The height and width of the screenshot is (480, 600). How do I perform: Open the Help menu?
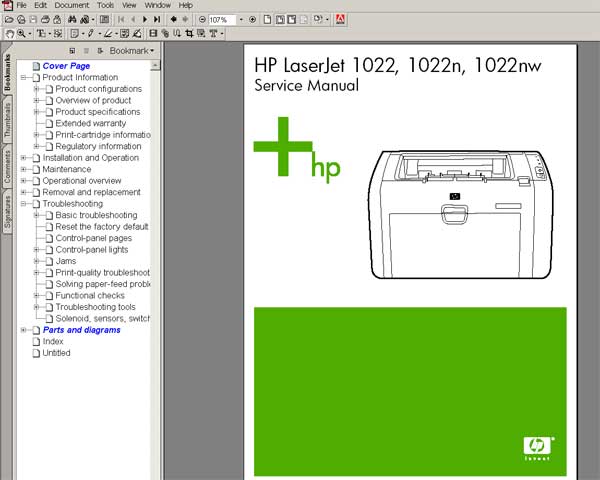click(186, 5)
